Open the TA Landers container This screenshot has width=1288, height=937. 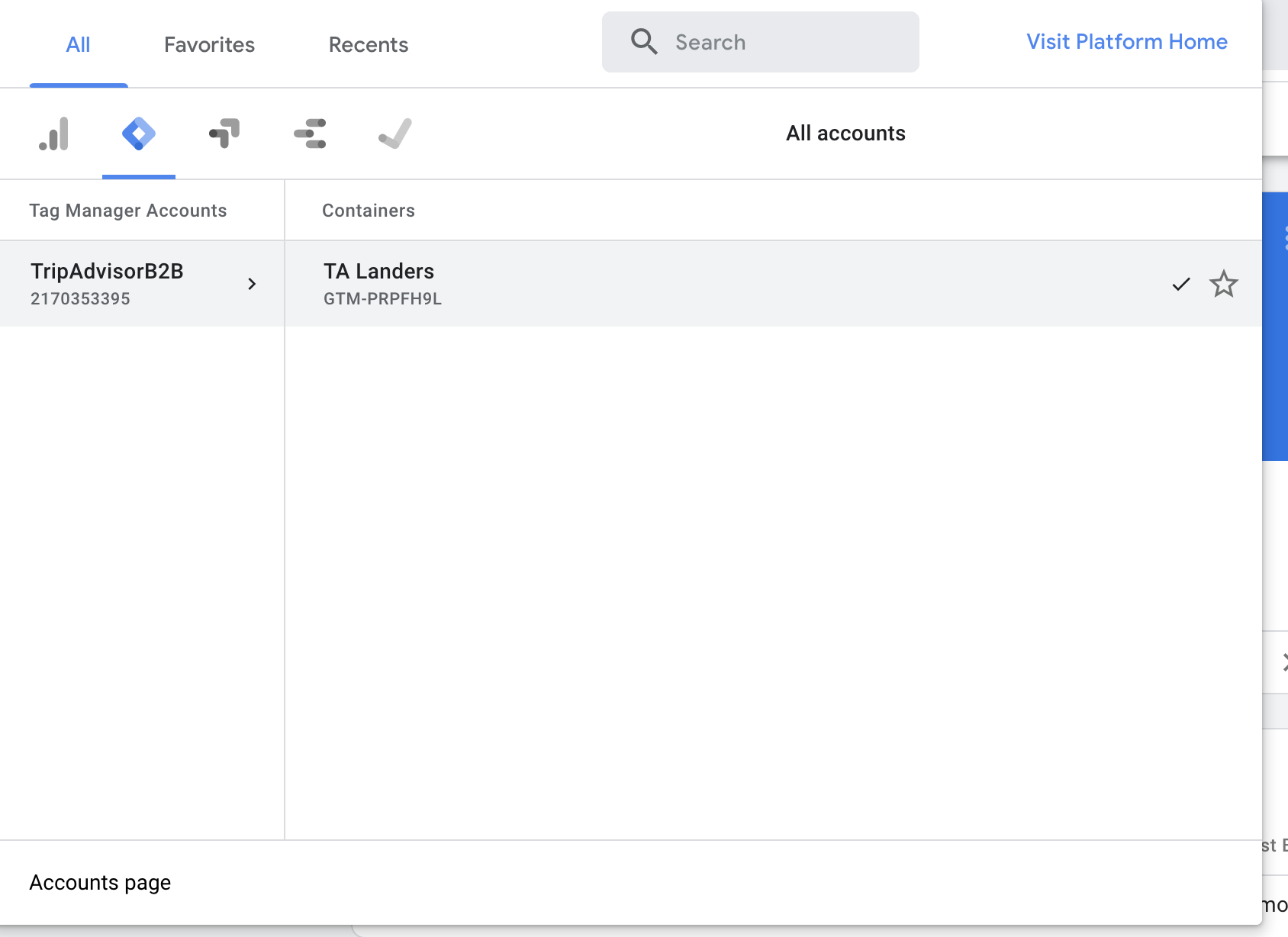(x=773, y=284)
